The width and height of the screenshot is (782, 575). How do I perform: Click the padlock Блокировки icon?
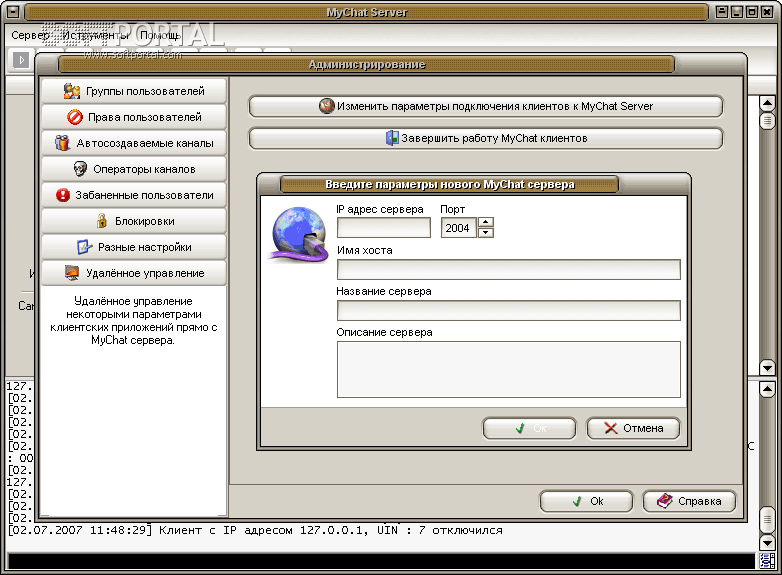coord(102,220)
